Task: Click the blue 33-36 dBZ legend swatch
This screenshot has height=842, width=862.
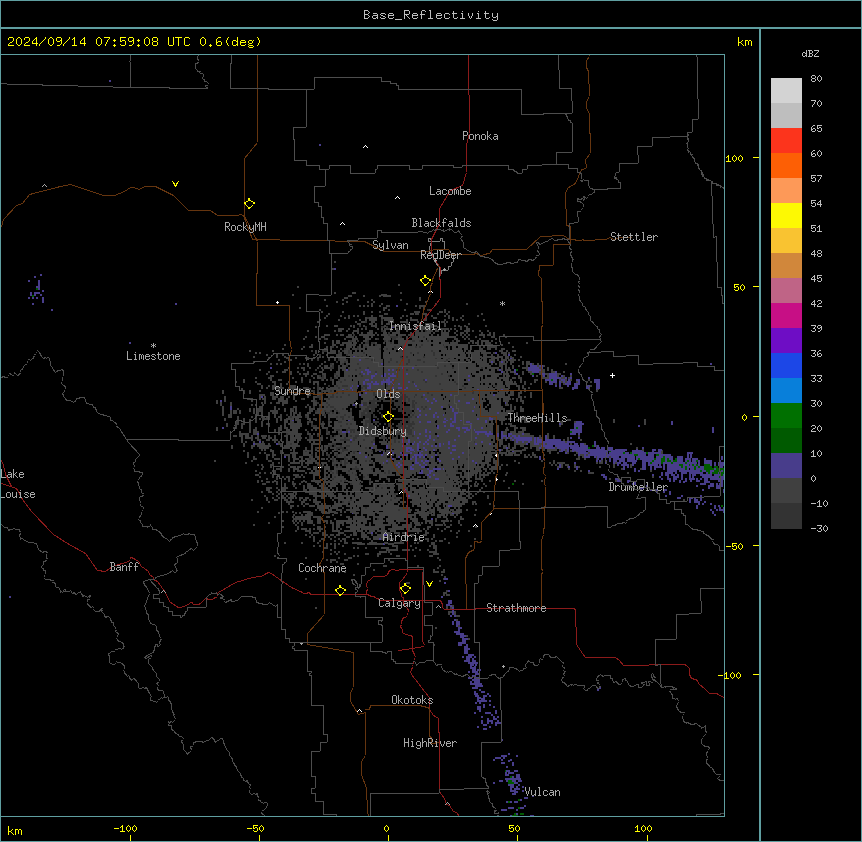Action: 786,366
